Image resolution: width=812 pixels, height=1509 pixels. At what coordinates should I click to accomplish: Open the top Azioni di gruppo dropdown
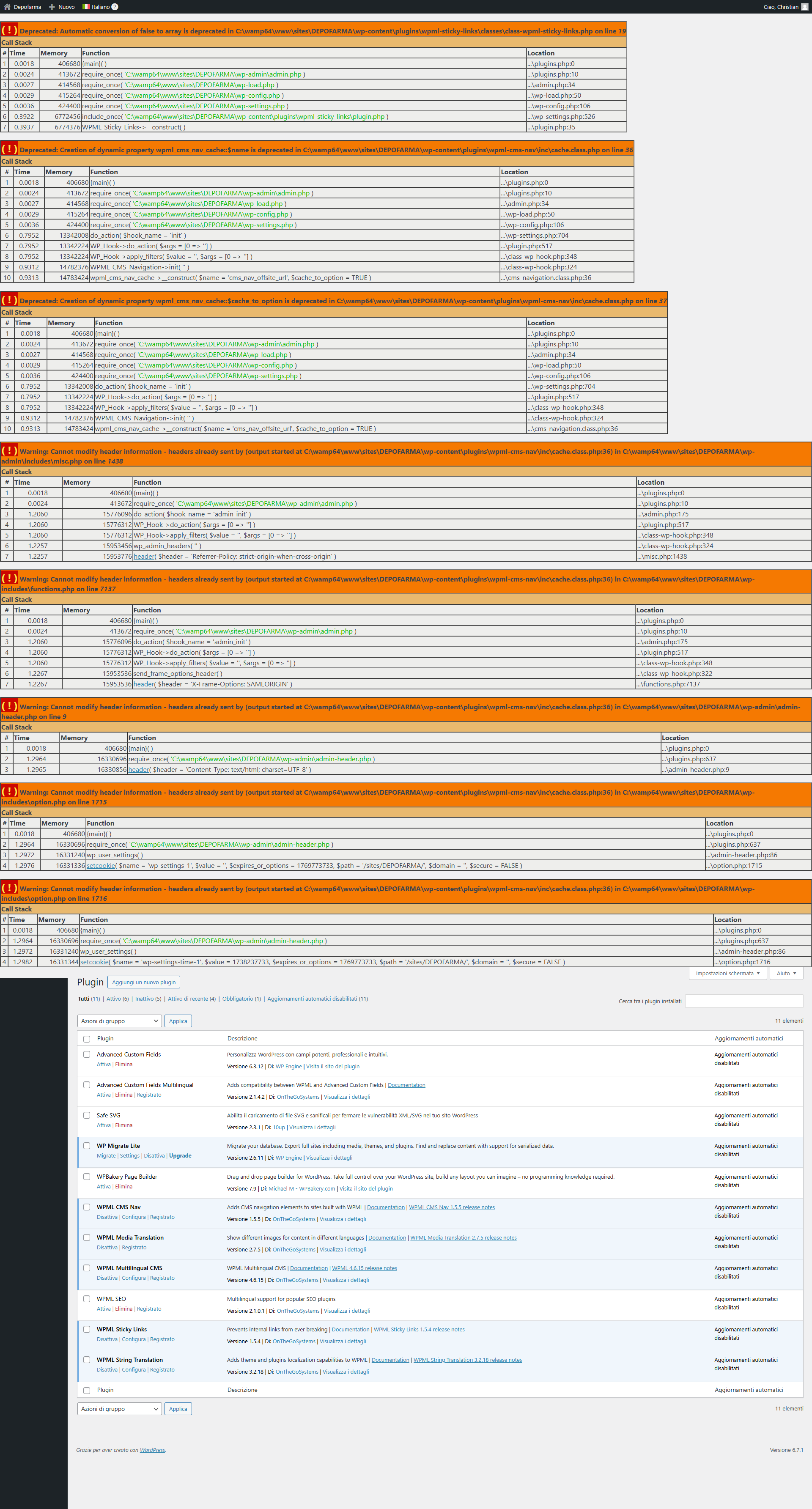[120, 1021]
